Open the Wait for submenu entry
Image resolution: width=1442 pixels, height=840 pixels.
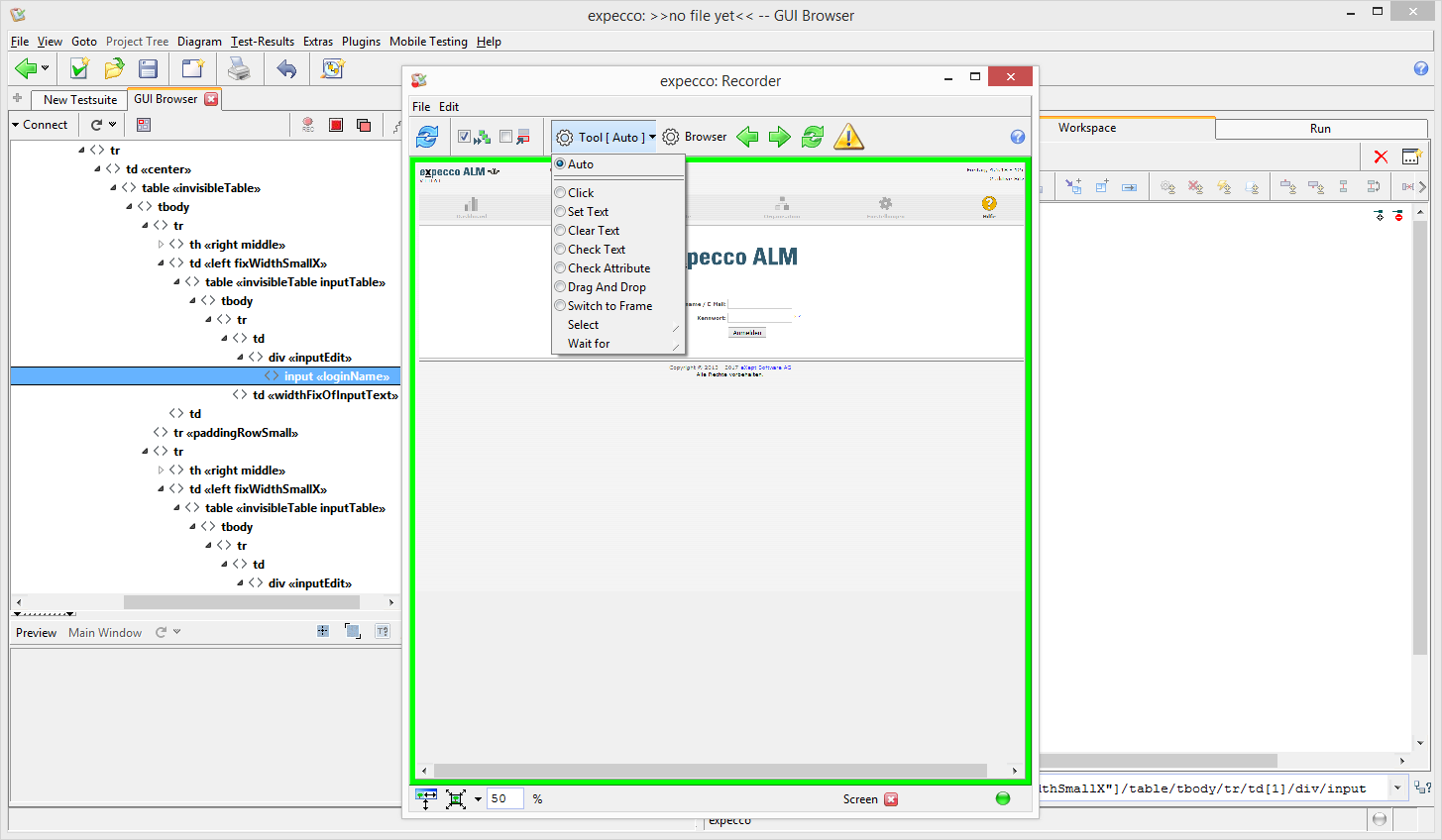[589, 344]
